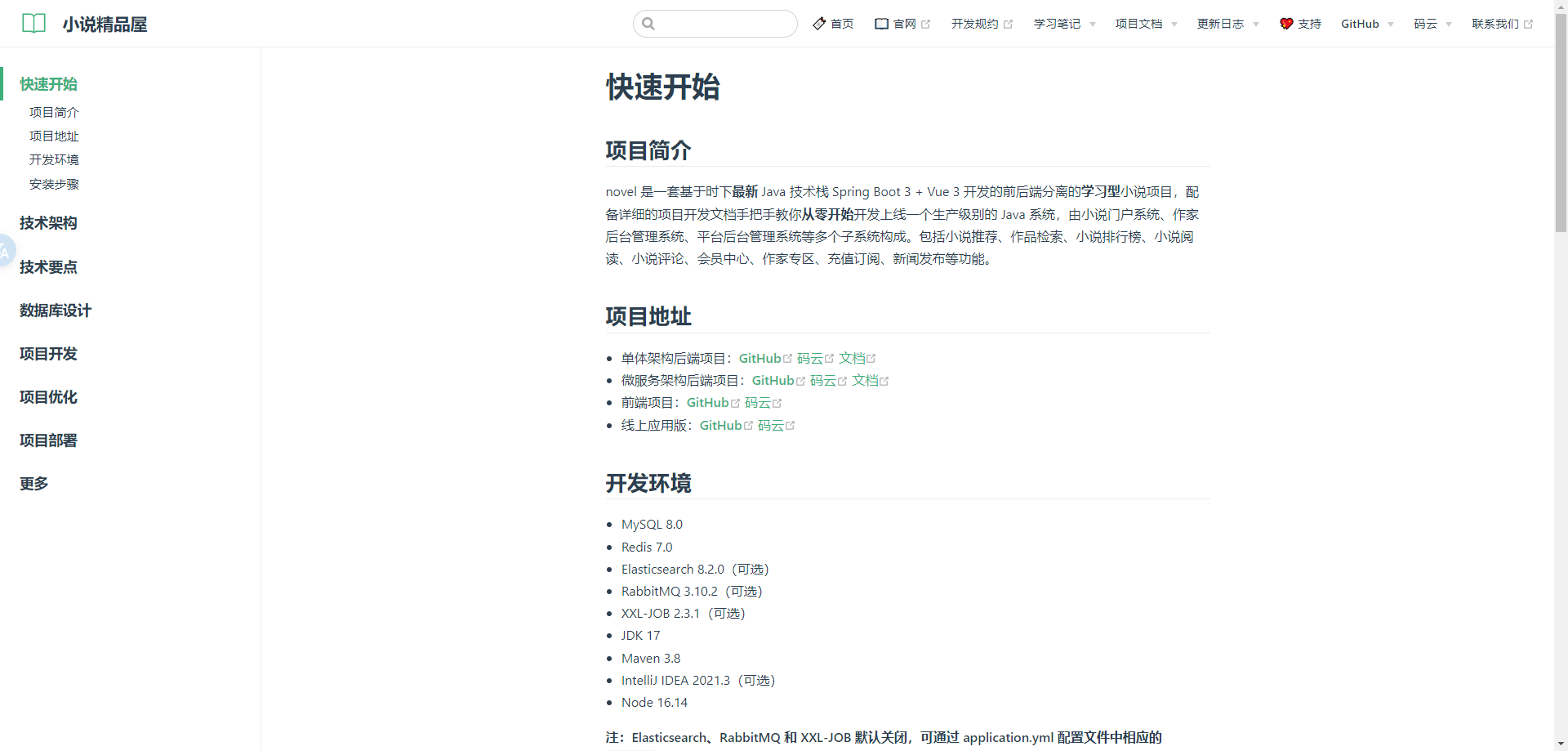Click the external link icon after the 文档 link
Viewport: 1568px width, 751px height.
(x=872, y=357)
